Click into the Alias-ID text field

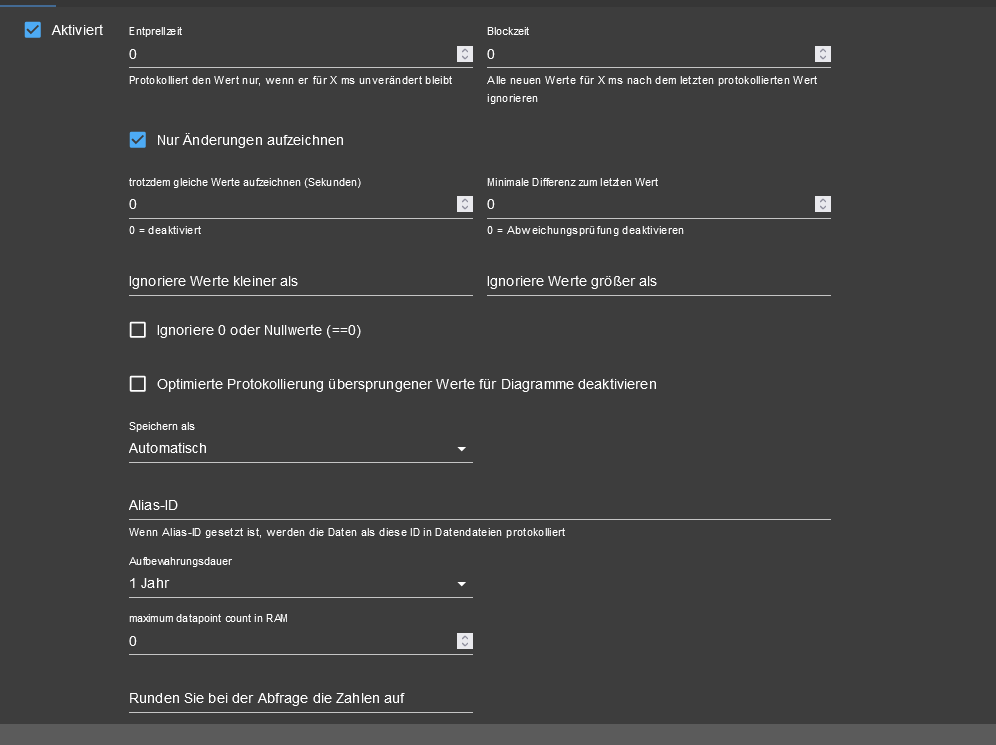tap(479, 506)
